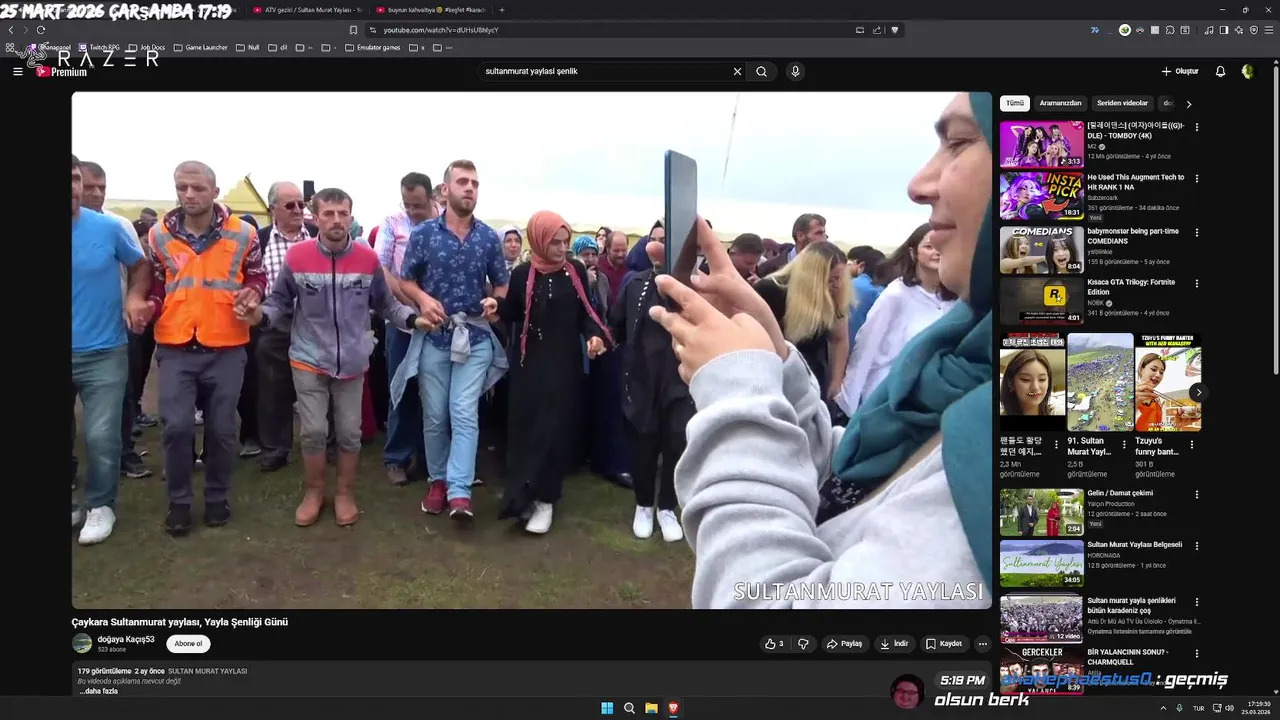Open the account avatar menu
Image resolution: width=1280 pixels, height=720 pixels.
[x=1247, y=71]
